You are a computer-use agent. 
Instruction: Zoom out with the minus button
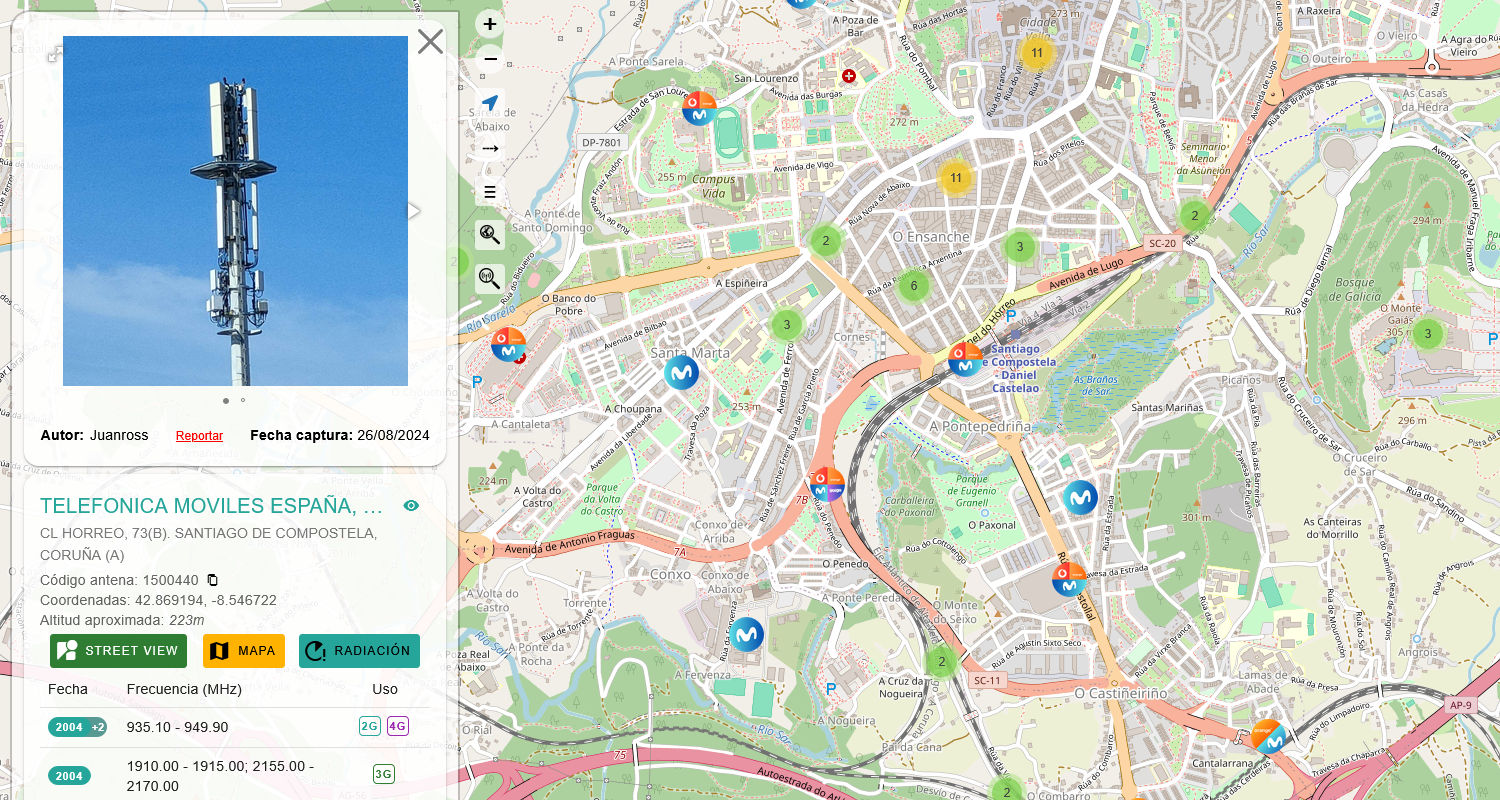490,60
